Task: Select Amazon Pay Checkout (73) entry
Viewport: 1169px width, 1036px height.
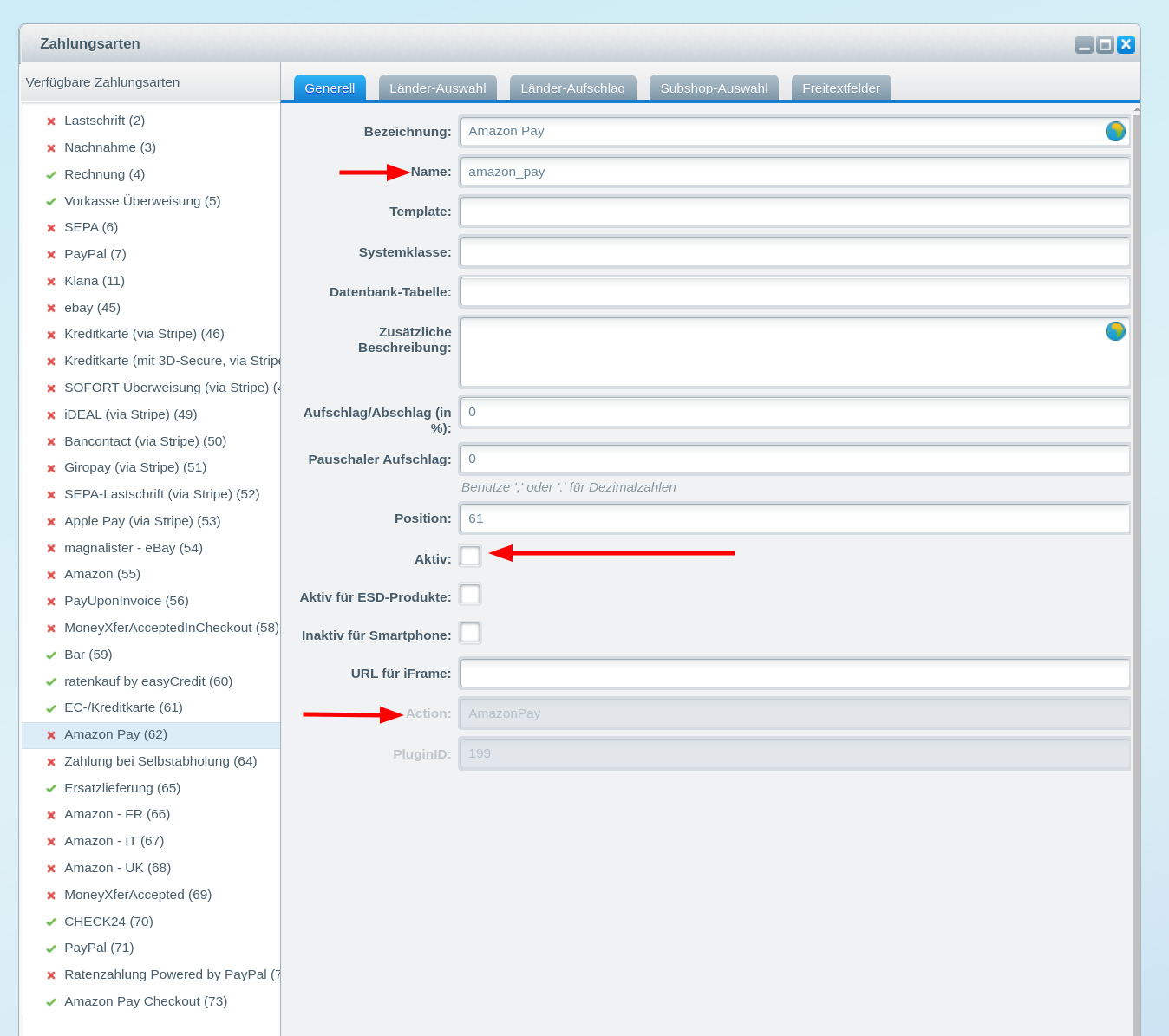Action: pos(146,1001)
